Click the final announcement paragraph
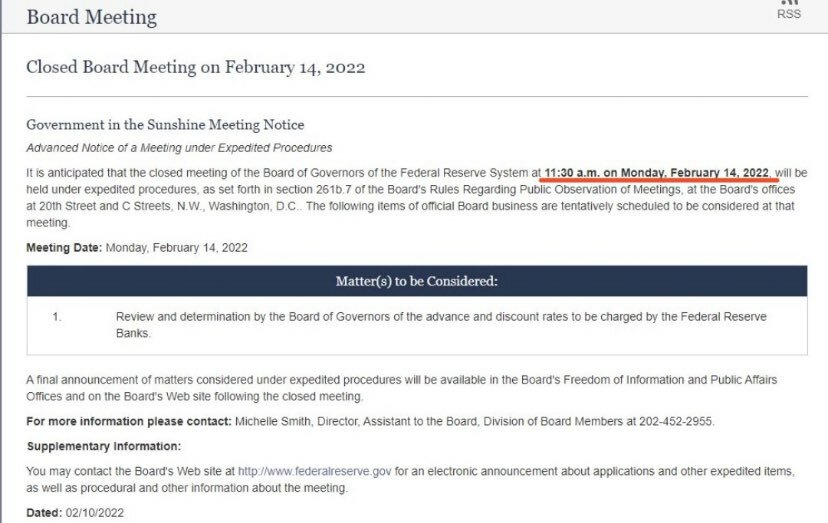Image resolution: width=828 pixels, height=523 pixels. 401,388
